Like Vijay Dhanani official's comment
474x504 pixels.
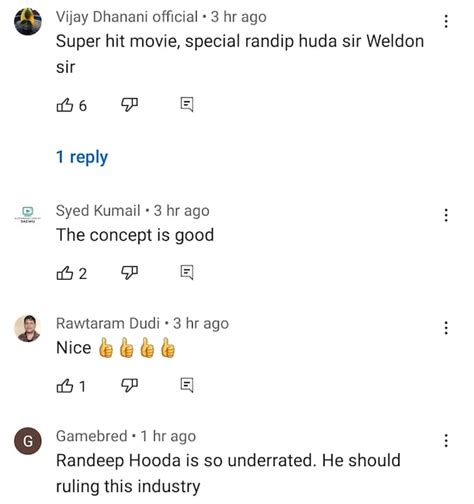(65, 105)
